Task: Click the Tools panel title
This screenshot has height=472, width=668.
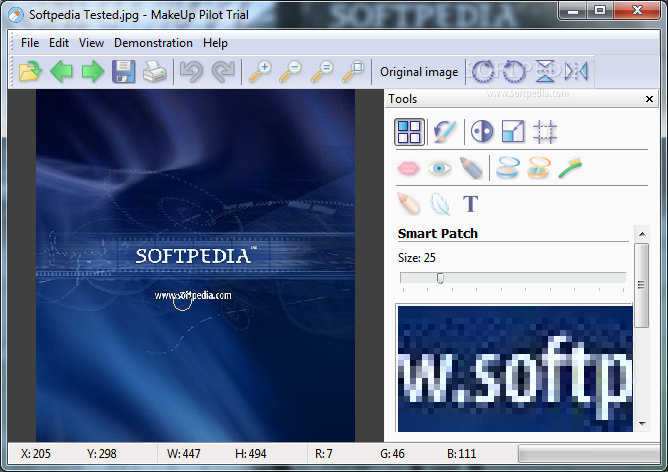Action: point(403,99)
